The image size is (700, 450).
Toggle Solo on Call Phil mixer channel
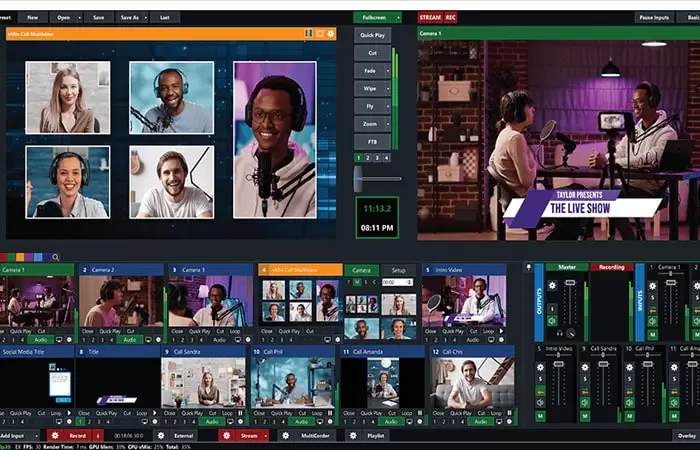tap(629, 379)
